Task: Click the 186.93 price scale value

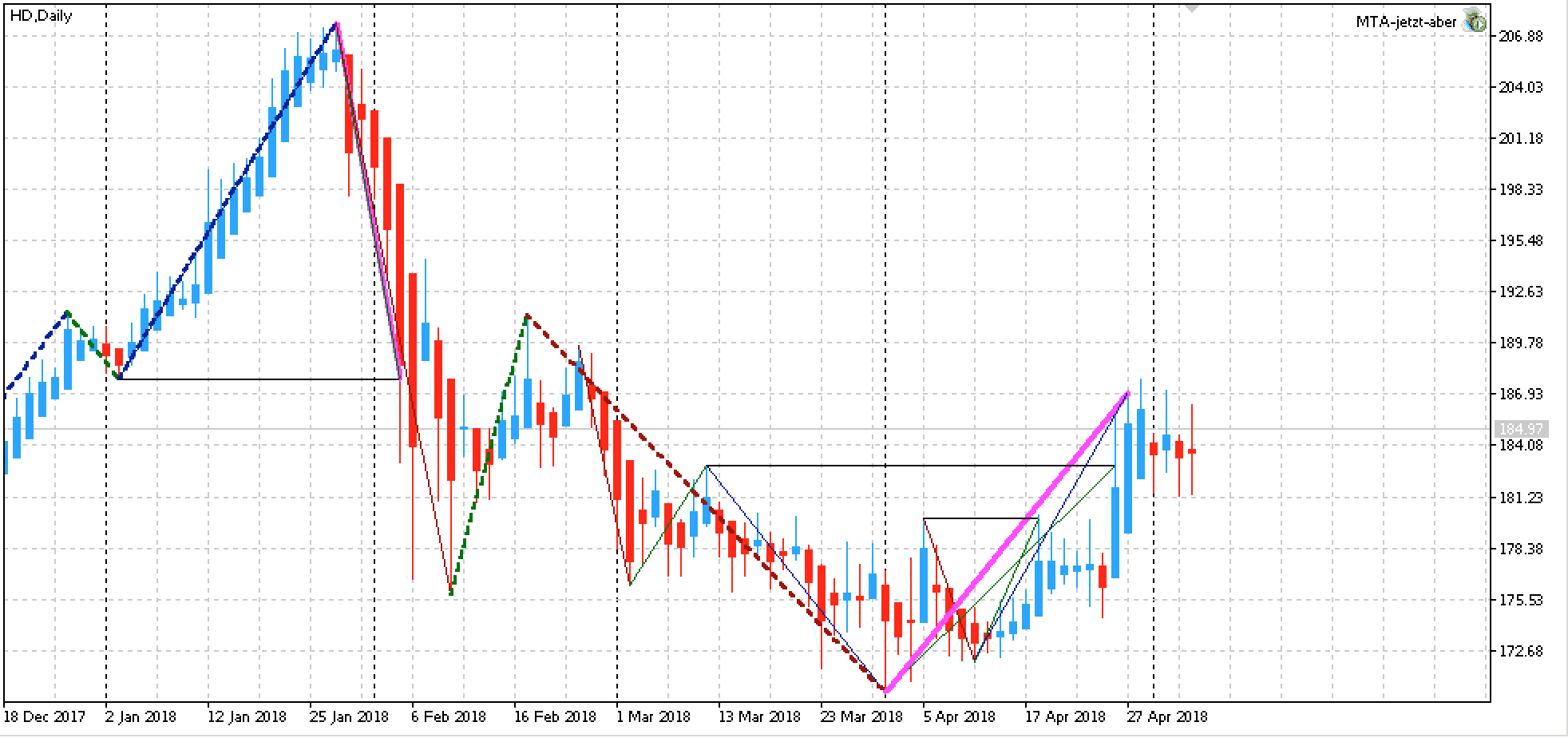Action: [x=1520, y=394]
